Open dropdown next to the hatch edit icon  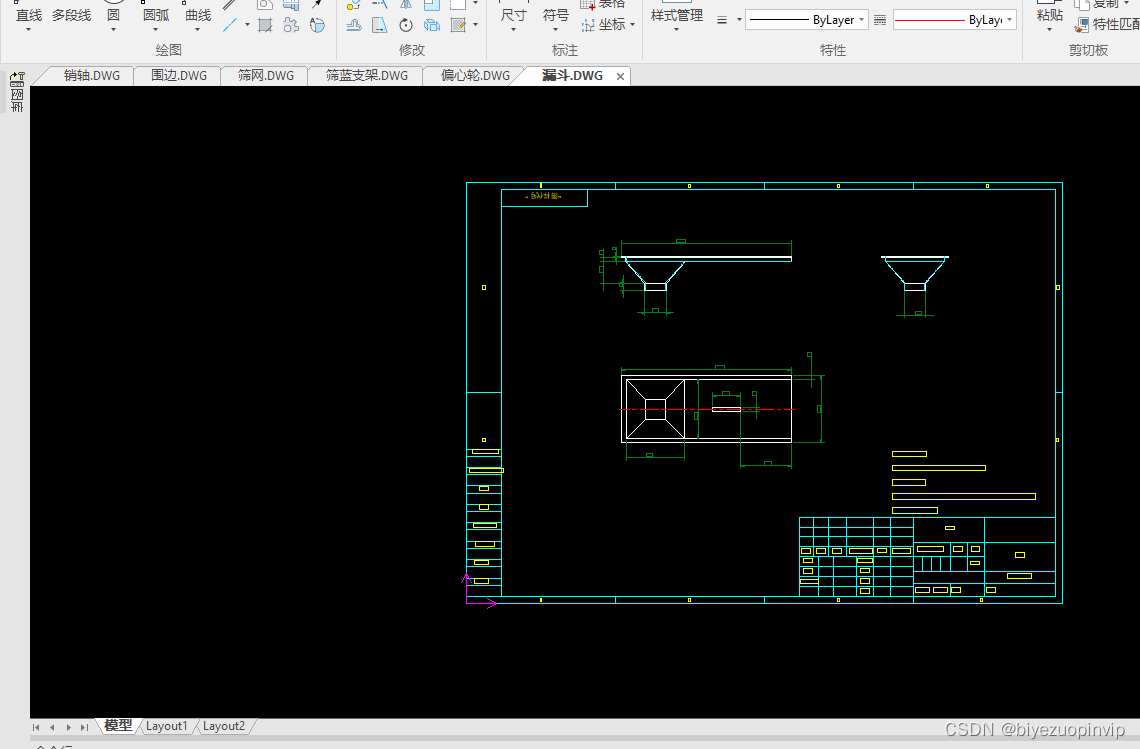475,25
